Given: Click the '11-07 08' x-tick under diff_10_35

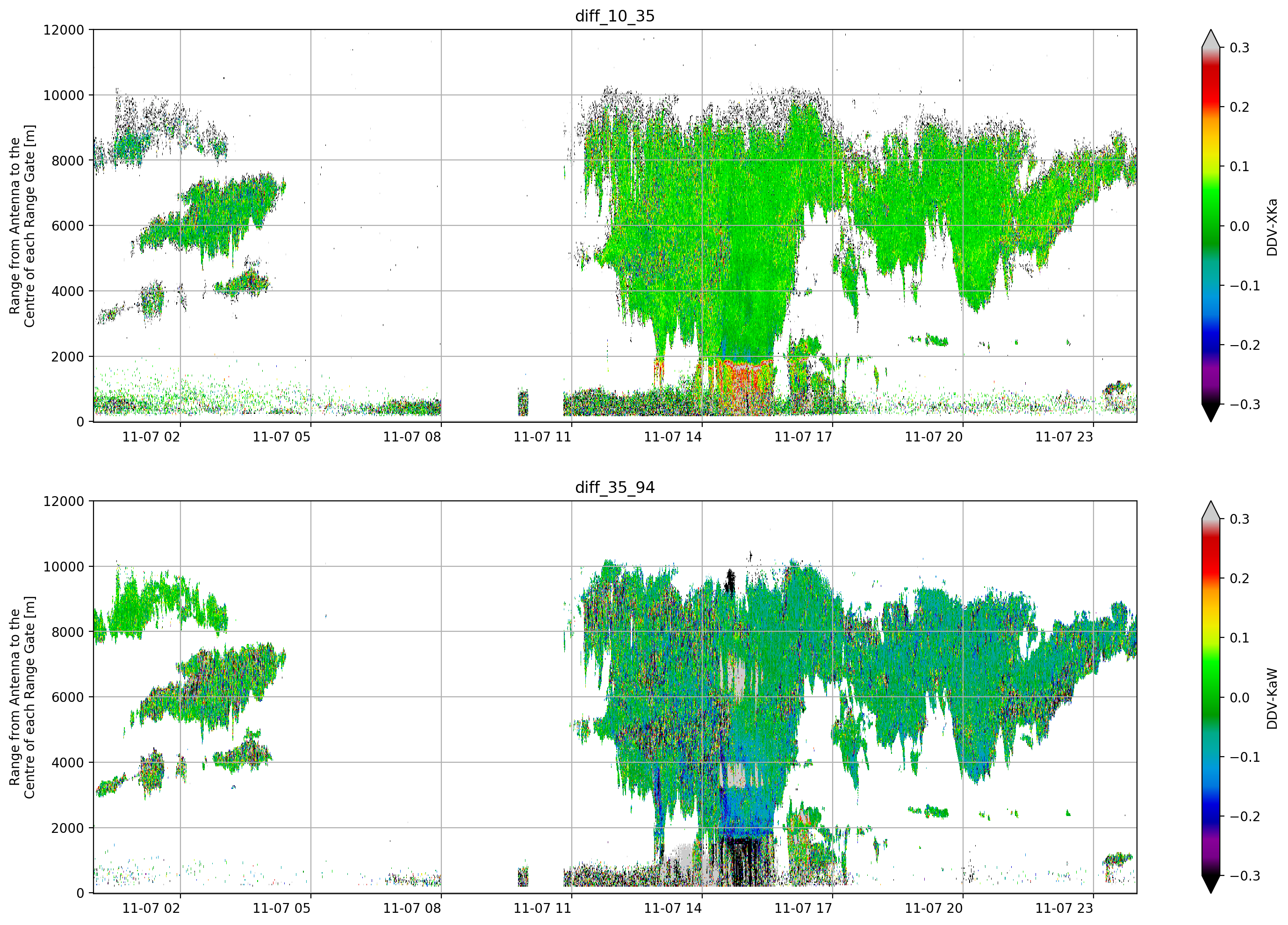Looking at the screenshot, I should click(412, 437).
